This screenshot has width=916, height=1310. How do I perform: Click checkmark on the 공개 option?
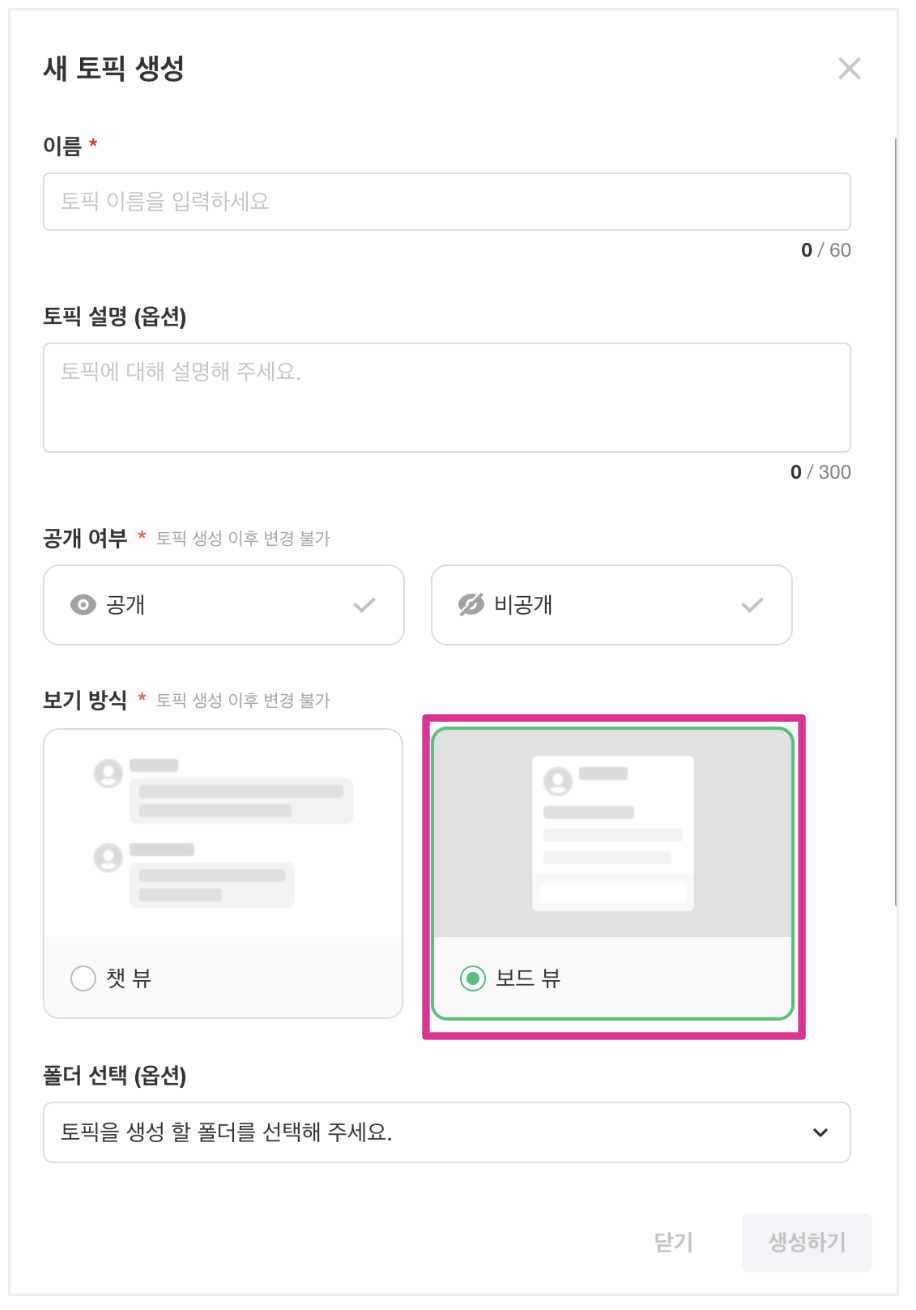coord(364,605)
